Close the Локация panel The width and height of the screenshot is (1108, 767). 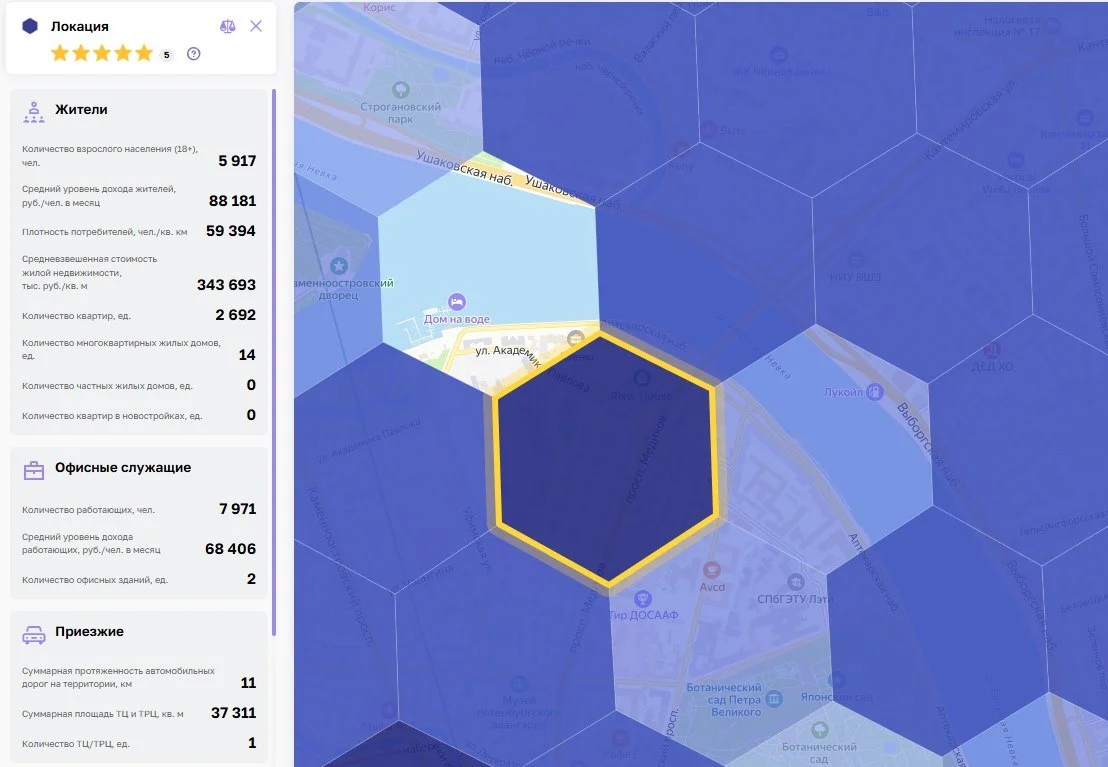pos(256,26)
